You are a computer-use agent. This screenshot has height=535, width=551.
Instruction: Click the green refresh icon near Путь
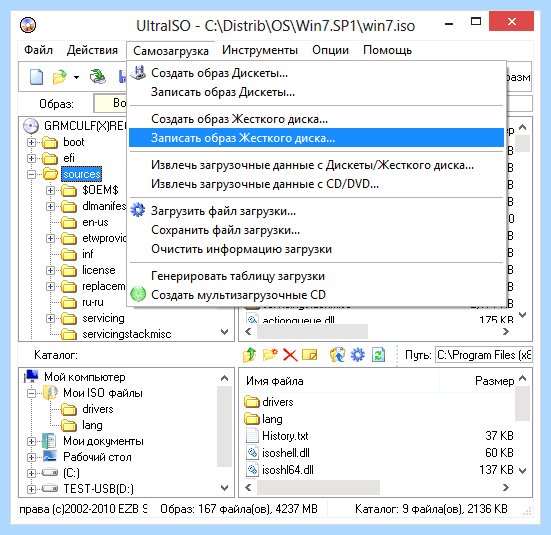pyautogui.click(x=378, y=355)
